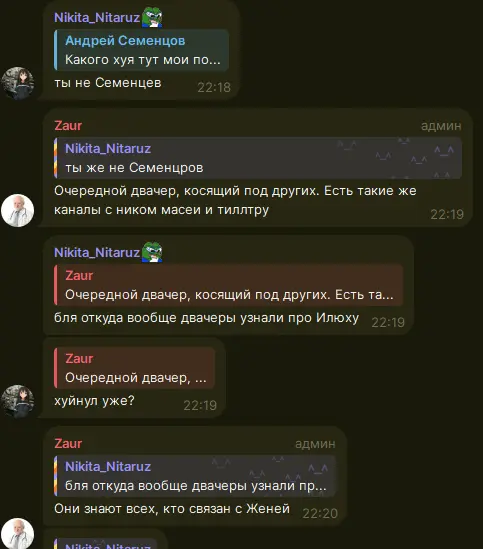Click the message text "хуйнул уже?"
The height and width of the screenshot is (549, 483).
pyautogui.click(x=94, y=401)
